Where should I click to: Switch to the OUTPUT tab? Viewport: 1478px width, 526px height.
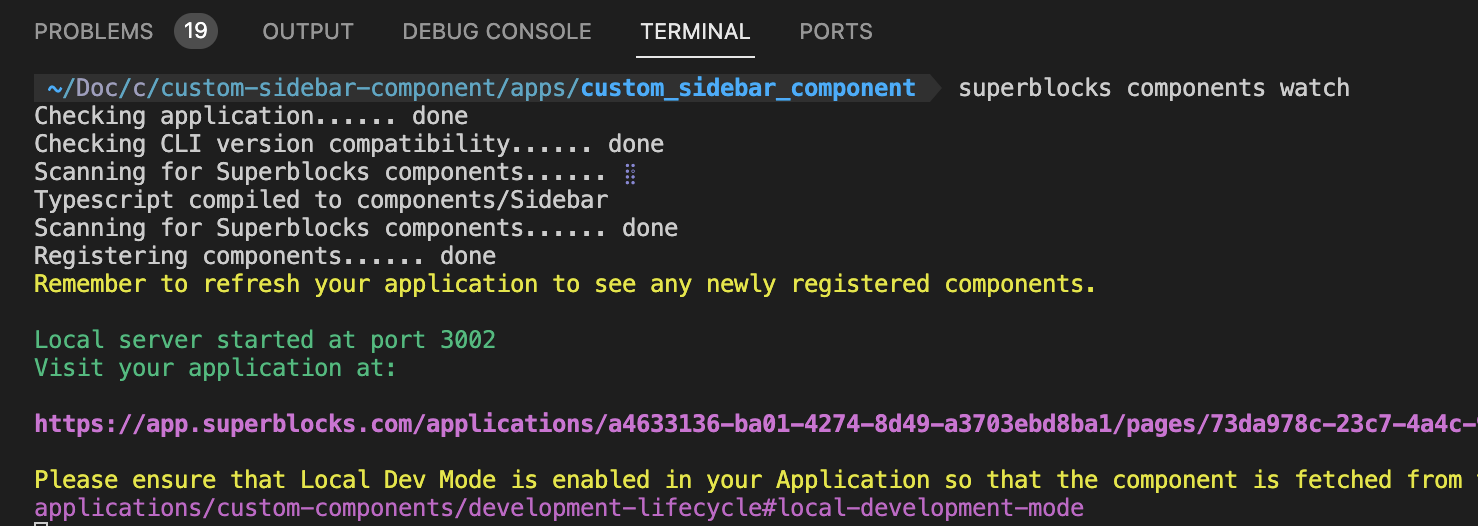point(308,32)
